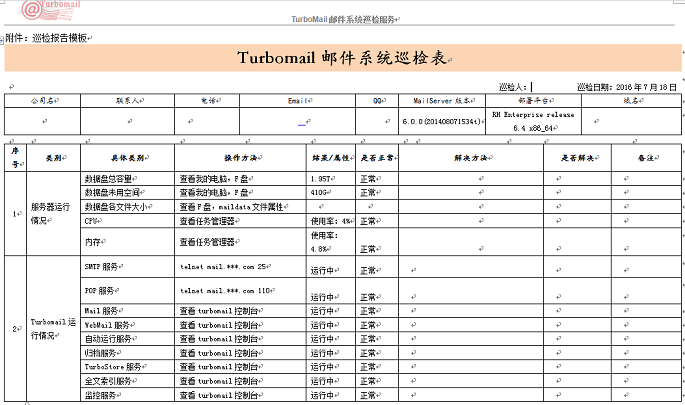Viewport: 685px width, 405px height.
Task: Select the 操作方法 column header
Action: click(x=241, y=158)
